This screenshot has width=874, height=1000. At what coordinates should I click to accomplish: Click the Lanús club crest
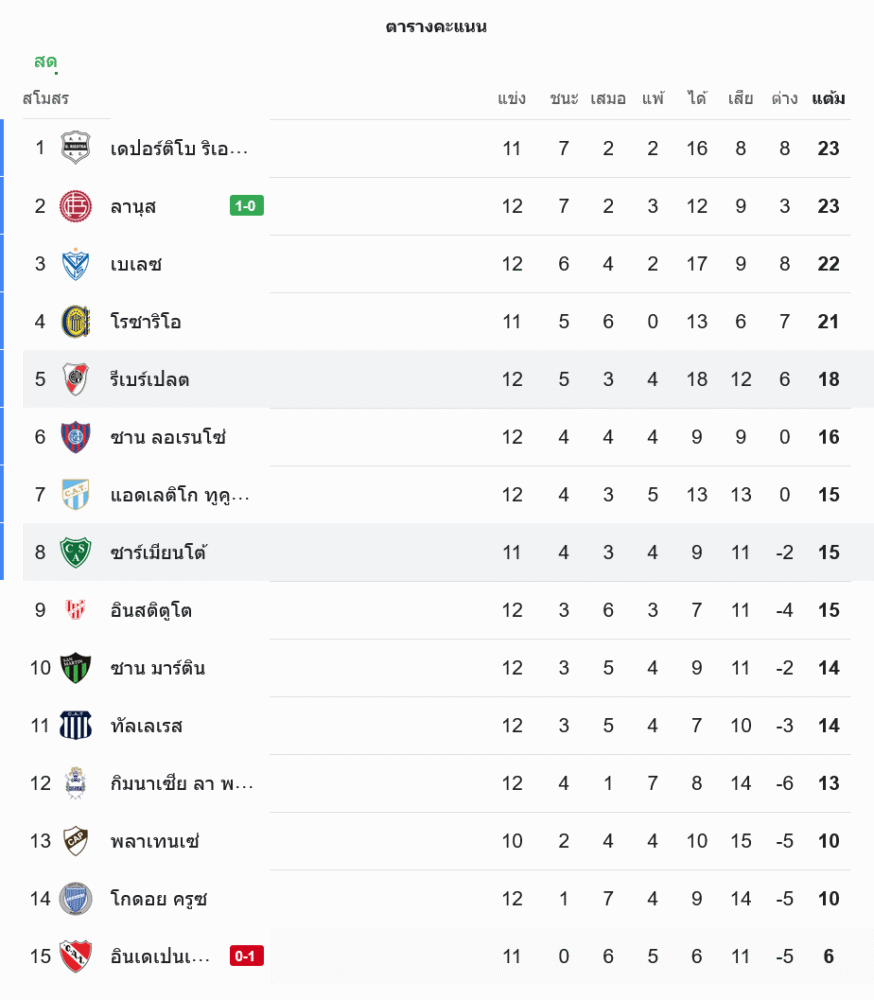pyautogui.click(x=75, y=206)
